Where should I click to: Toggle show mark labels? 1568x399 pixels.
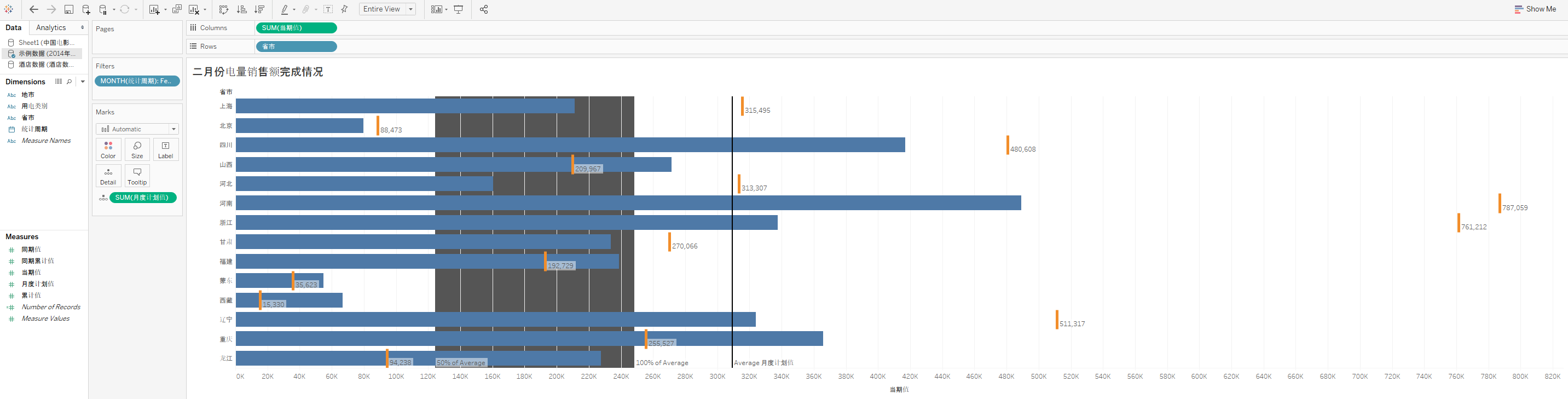[328, 9]
